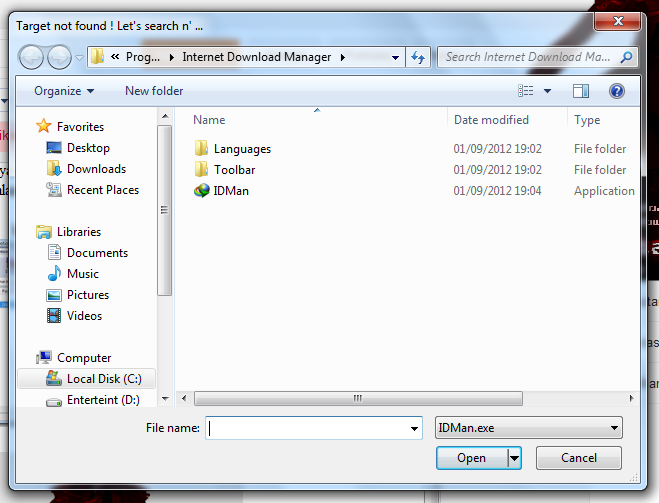This screenshot has height=503, width=659.
Task: Open the Music library
Action: pos(83,274)
